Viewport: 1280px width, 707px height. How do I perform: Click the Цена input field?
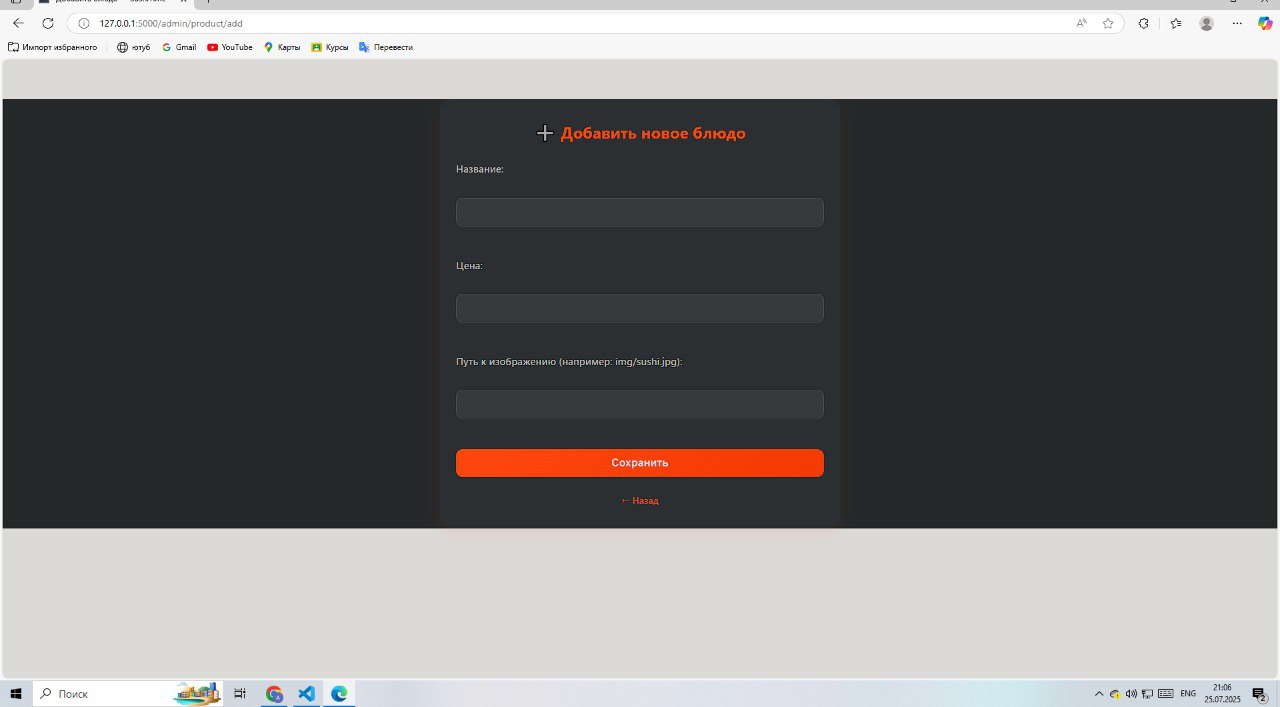point(640,308)
